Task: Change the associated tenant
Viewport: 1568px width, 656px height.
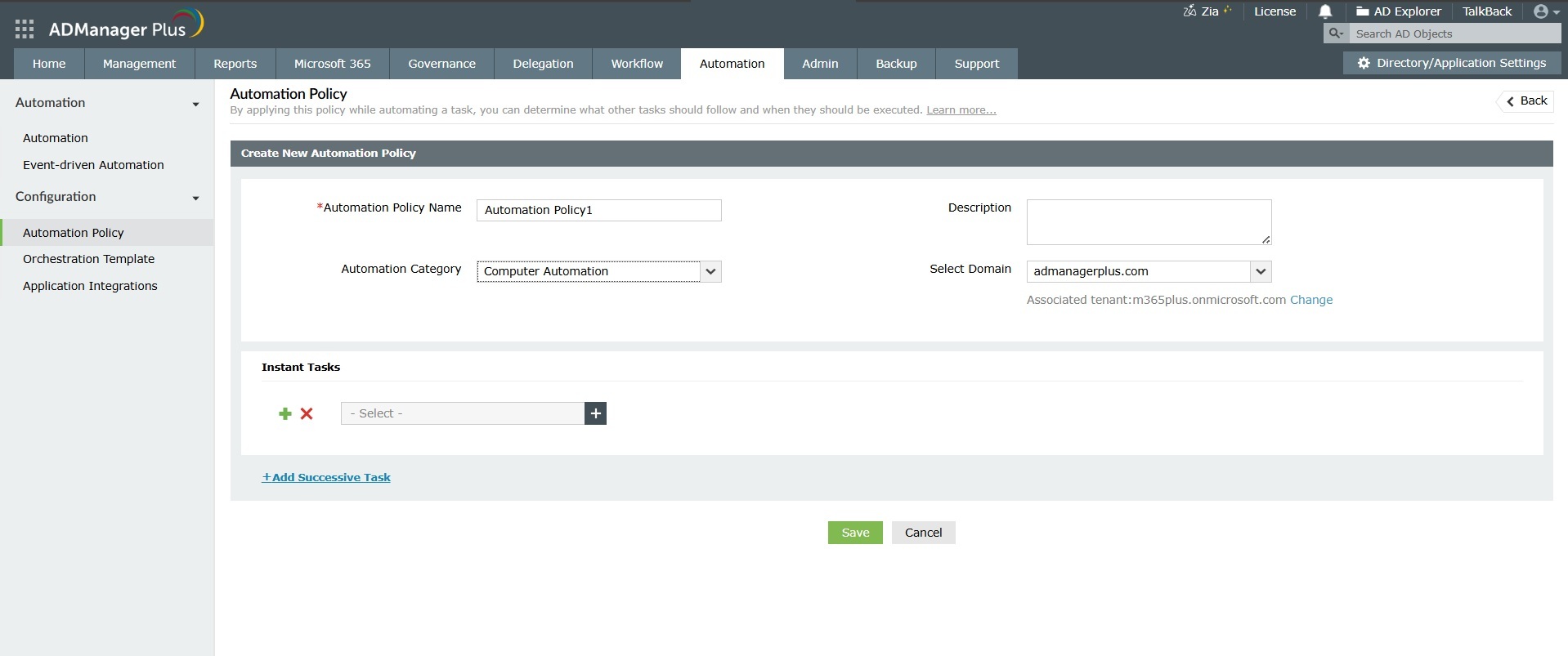Action: 1311,300
